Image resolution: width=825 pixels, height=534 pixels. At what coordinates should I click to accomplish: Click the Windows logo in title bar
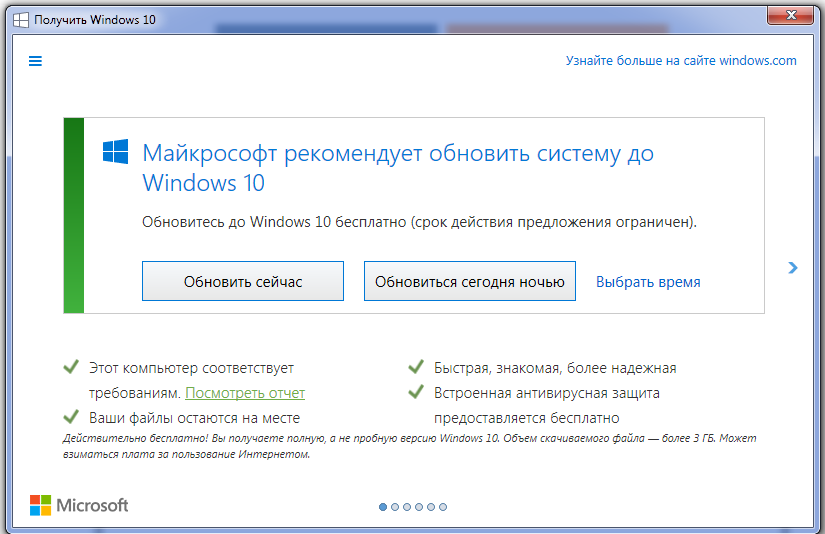21,20
